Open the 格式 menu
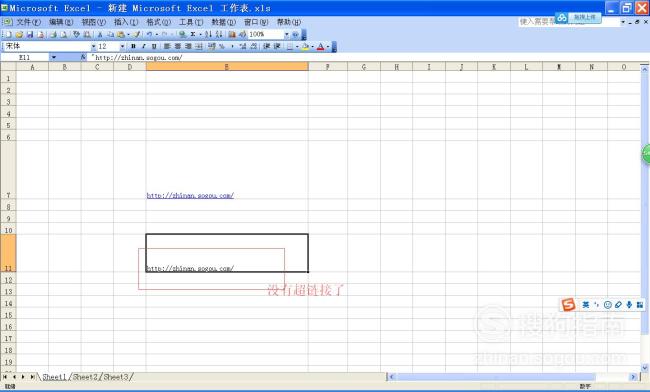The height and width of the screenshot is (392, 650). click(158, 22)
